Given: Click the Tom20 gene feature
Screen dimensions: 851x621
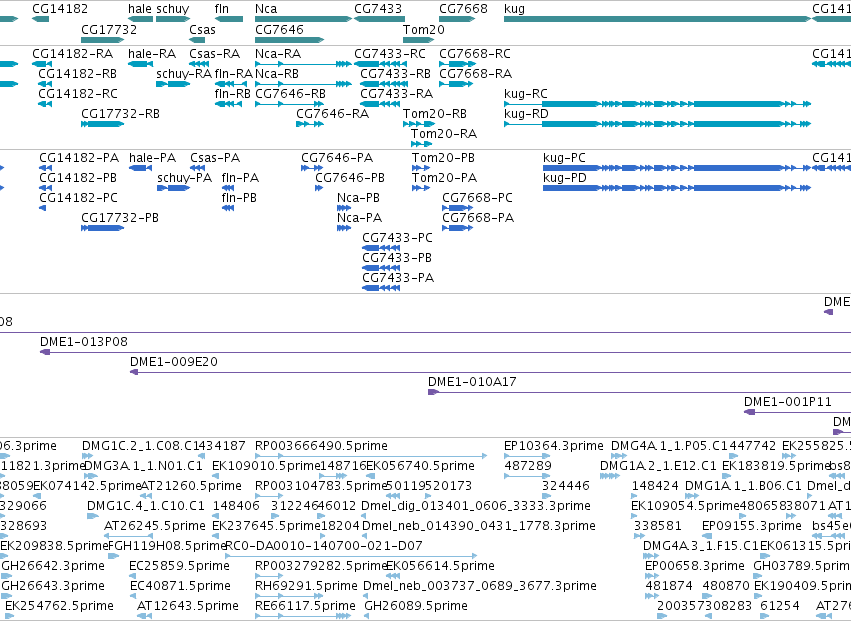Looking at the screenshot, I should click(x=418, y=40).
